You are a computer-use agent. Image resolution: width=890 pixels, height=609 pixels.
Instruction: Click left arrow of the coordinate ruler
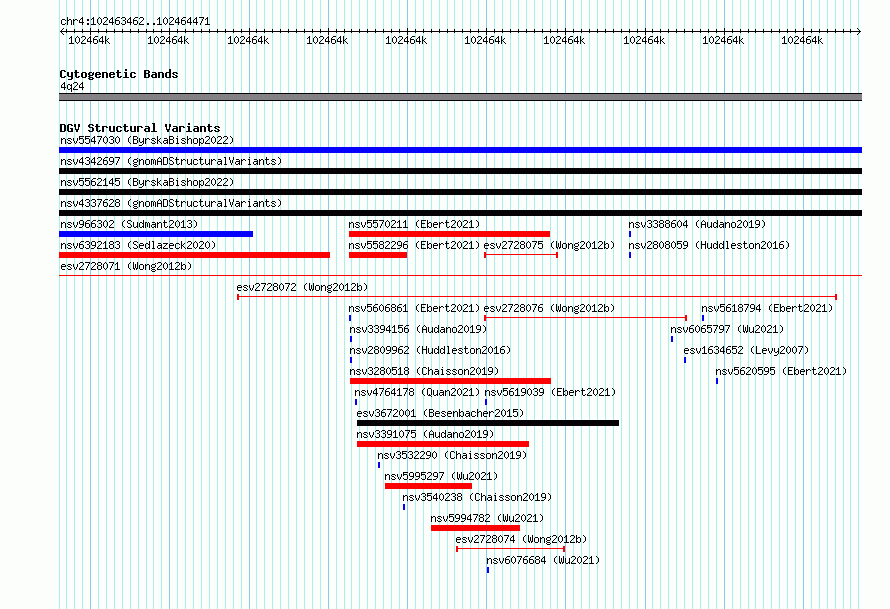click(x=62, y=31)
